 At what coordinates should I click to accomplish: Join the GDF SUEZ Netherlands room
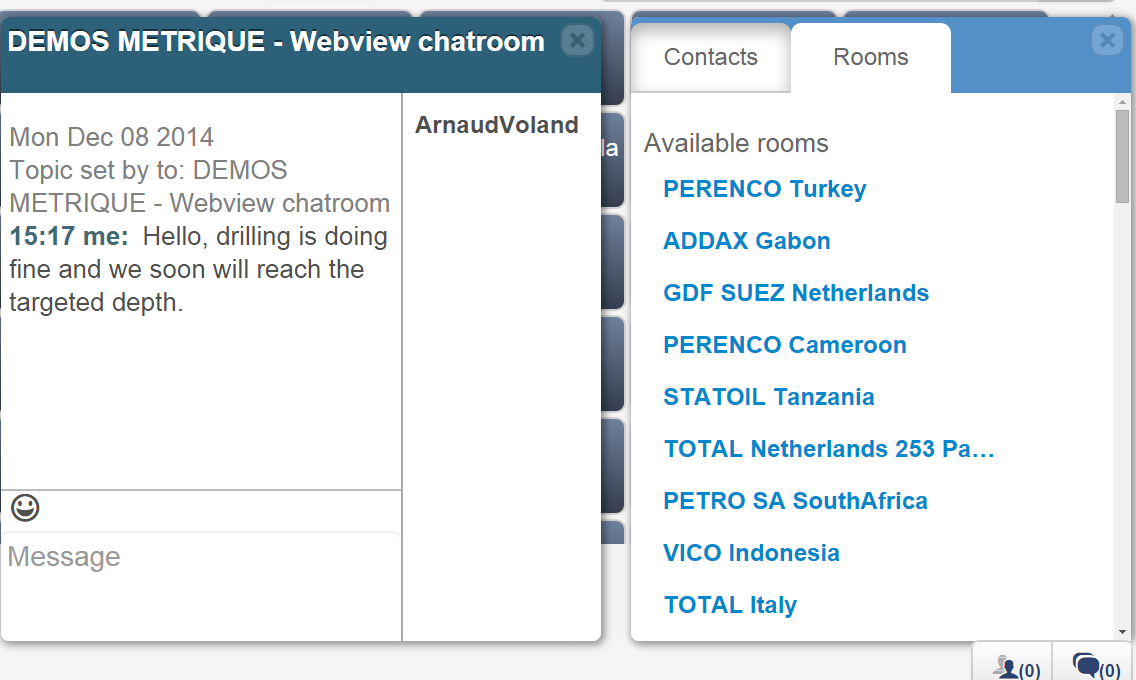[796, 293]
